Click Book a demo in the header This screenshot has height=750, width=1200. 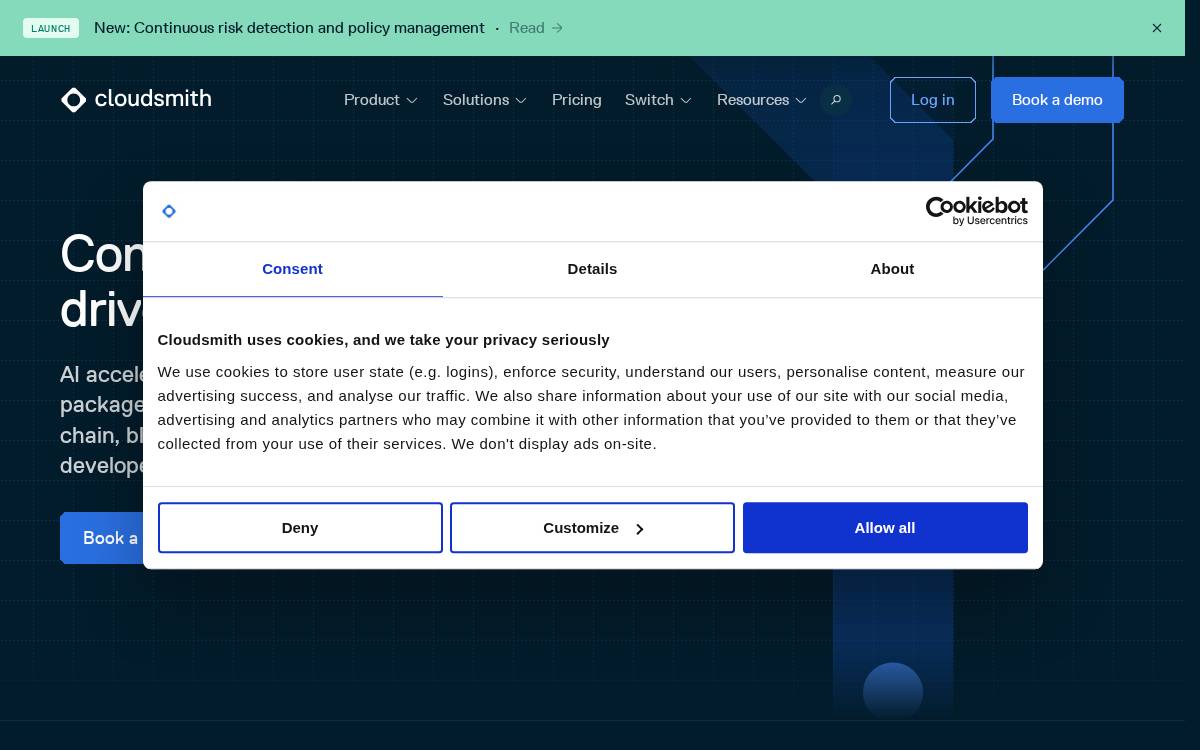click(x=1057, y=100)
